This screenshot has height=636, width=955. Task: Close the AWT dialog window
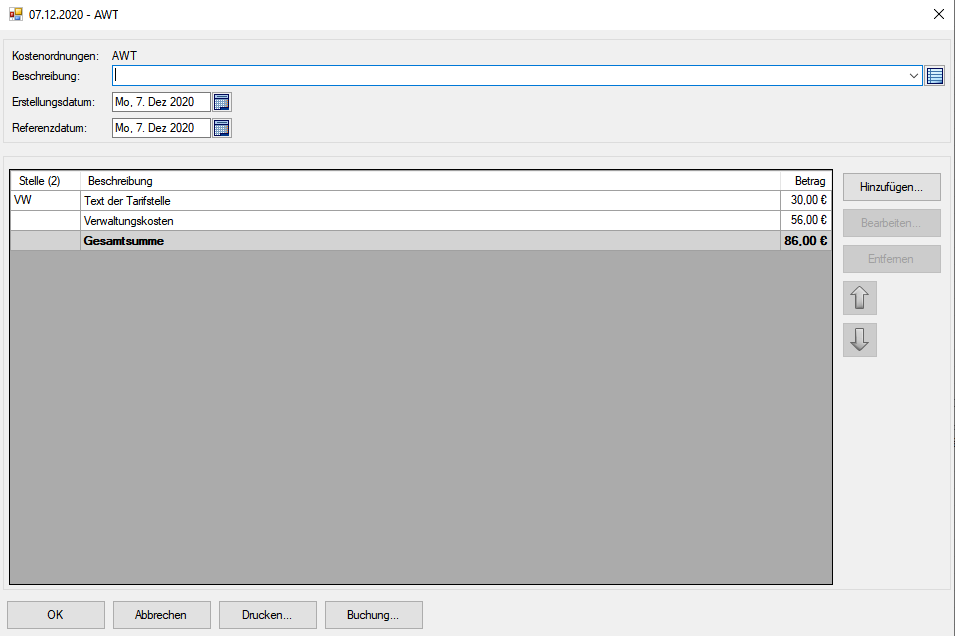(938, 15)
